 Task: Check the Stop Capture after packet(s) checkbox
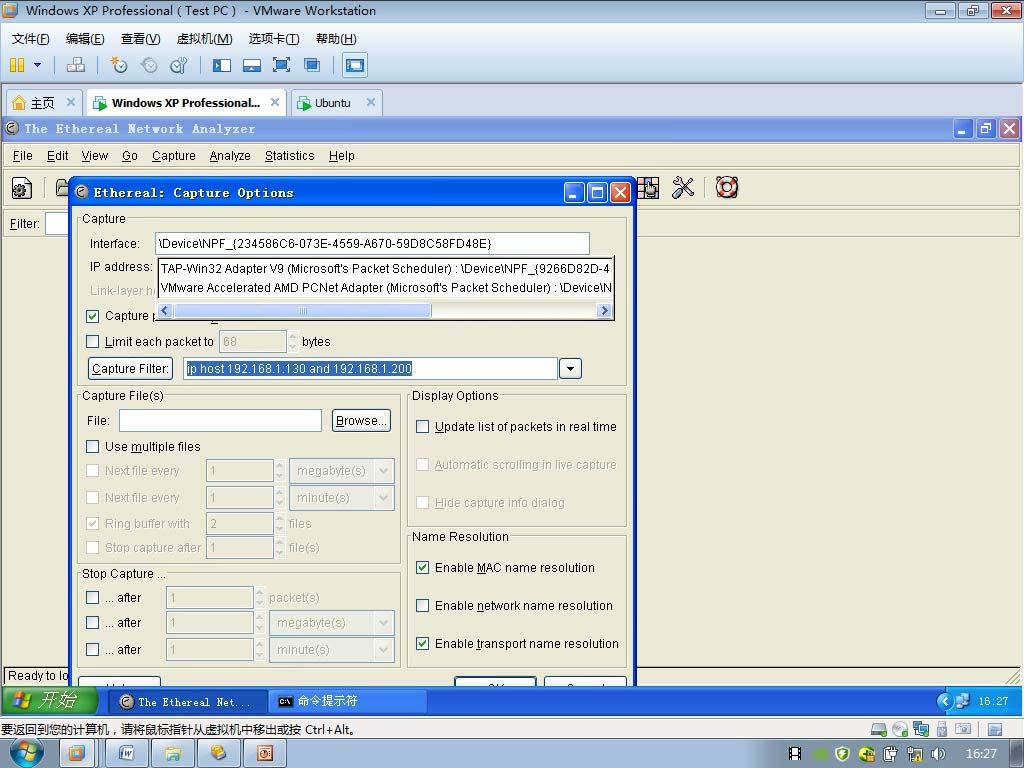[x=93, y=598]
